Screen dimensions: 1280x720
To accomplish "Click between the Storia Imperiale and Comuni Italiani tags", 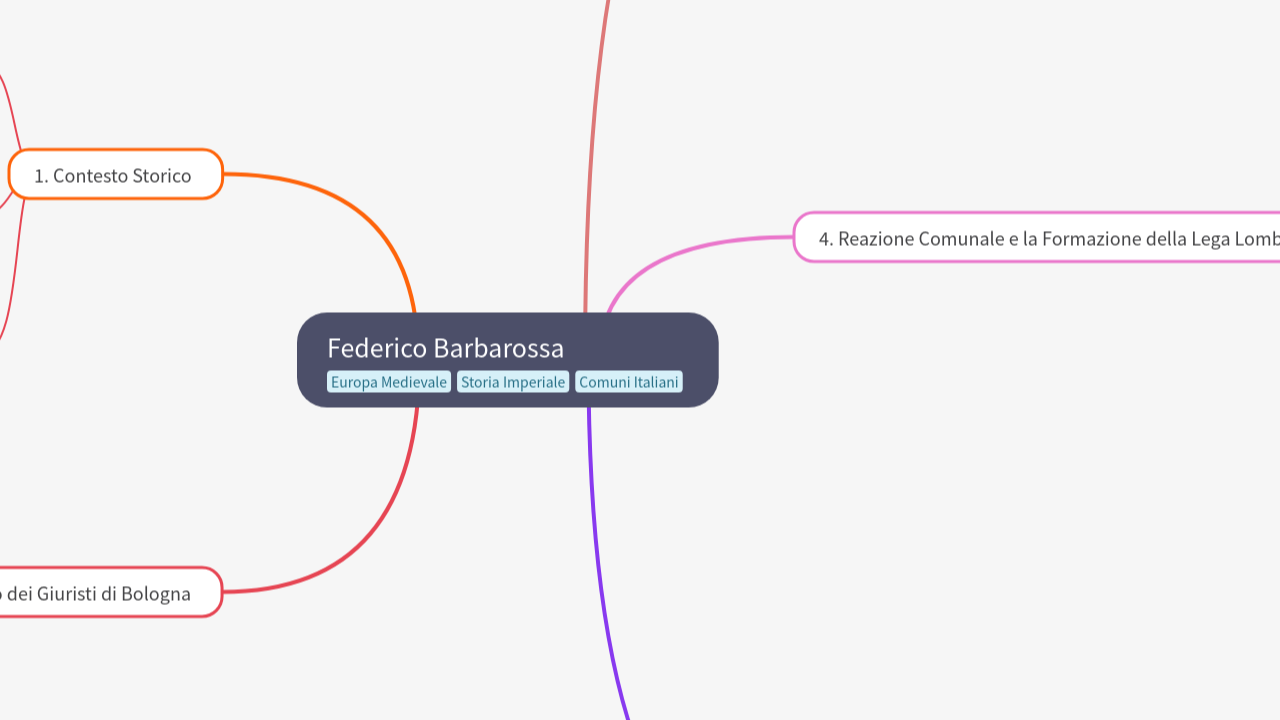I will pyautogui.click(x=571, y=382).
